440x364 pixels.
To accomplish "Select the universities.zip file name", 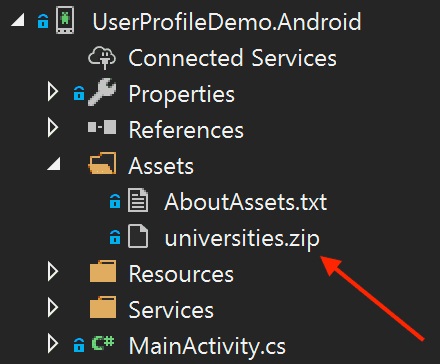I will coord(242,239).
